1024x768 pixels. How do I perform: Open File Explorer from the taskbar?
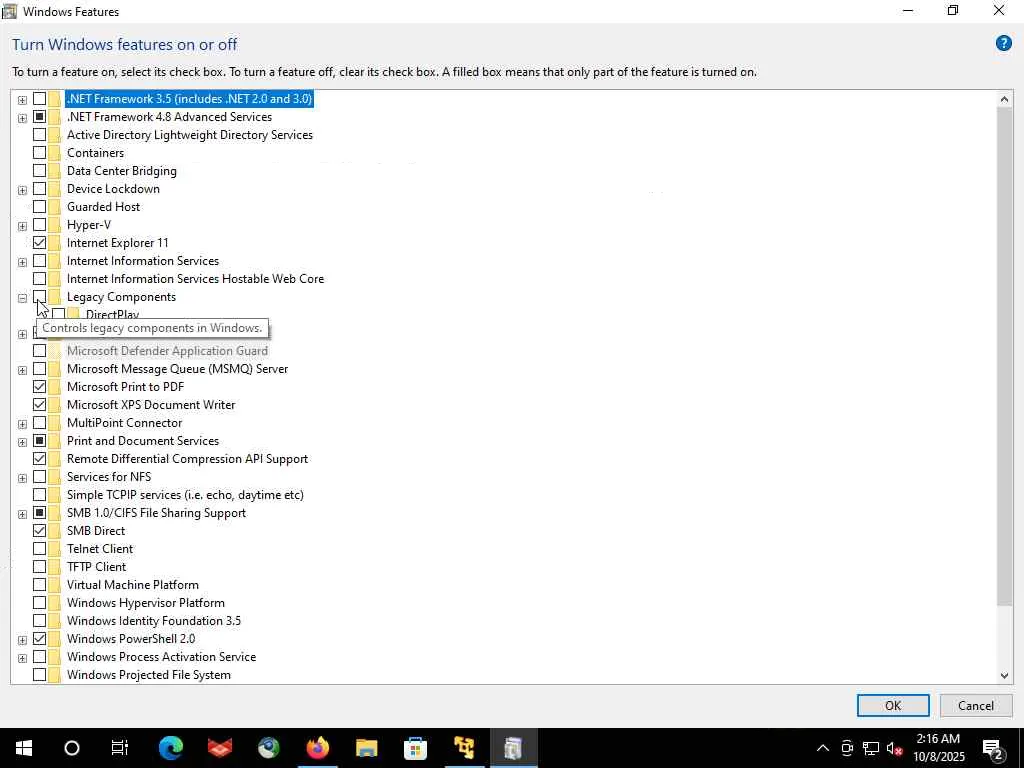point(366,748)
